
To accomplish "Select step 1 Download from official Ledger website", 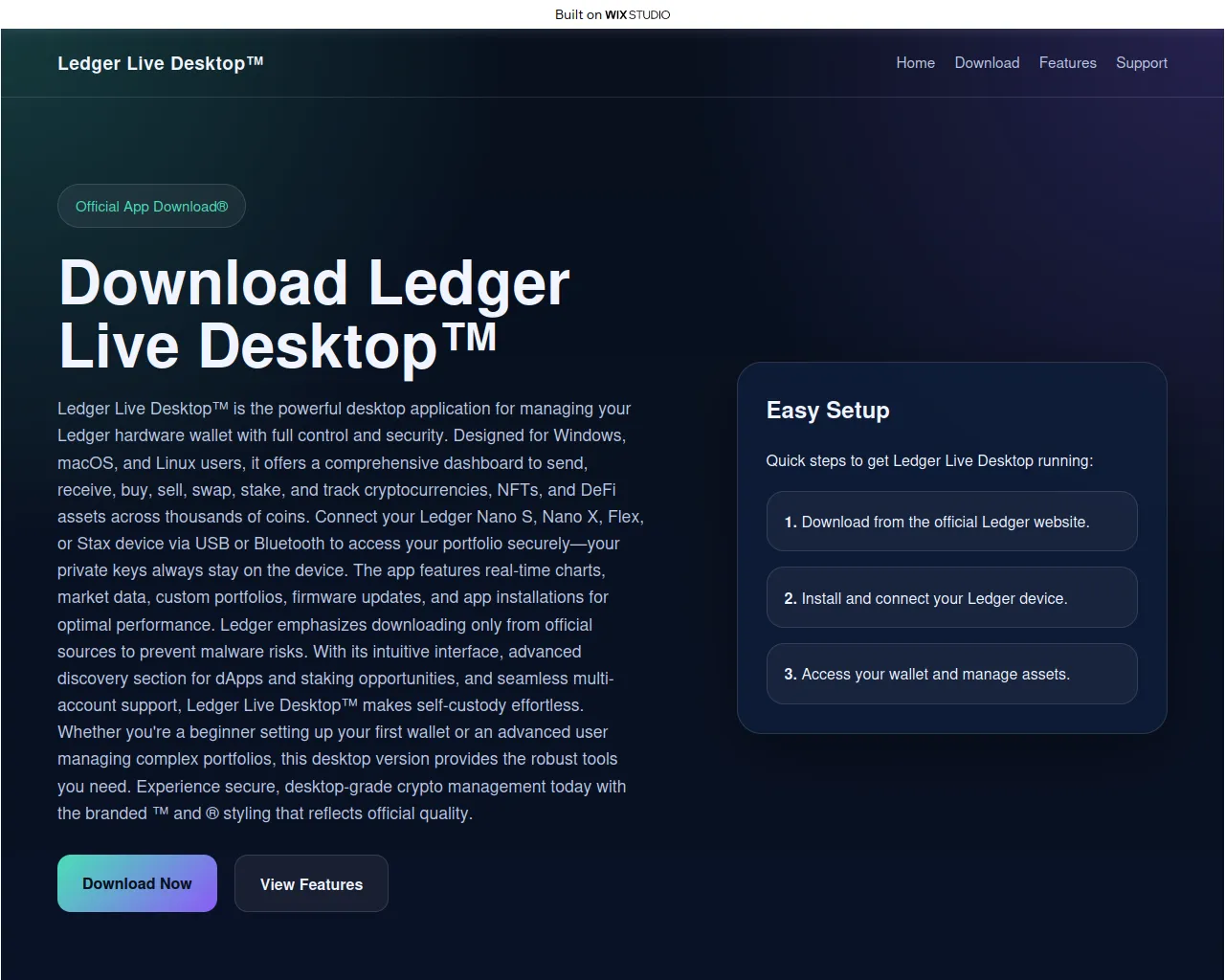I will click(951, 522).
